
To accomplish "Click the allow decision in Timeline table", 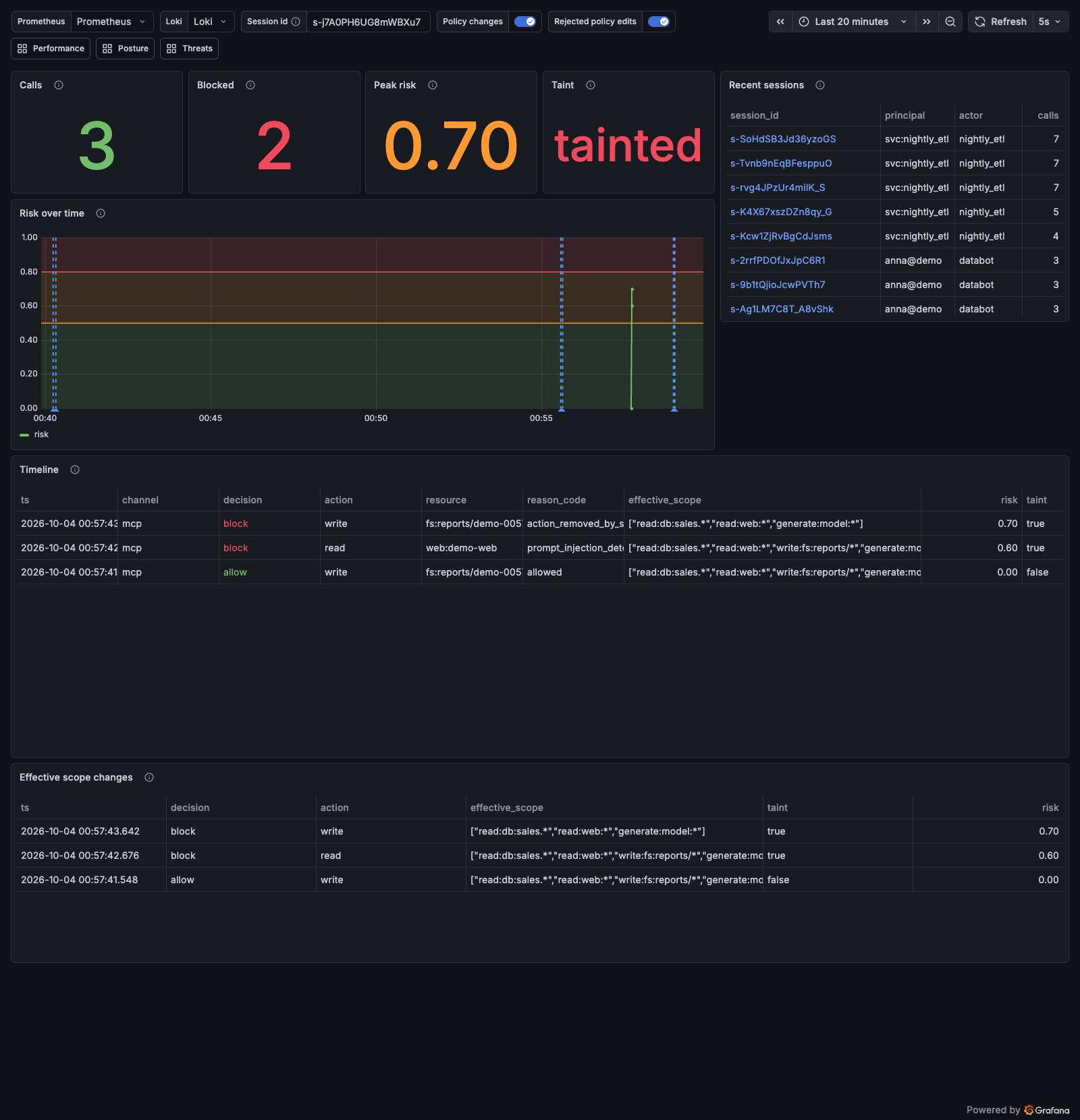I will tap(235, 572).
